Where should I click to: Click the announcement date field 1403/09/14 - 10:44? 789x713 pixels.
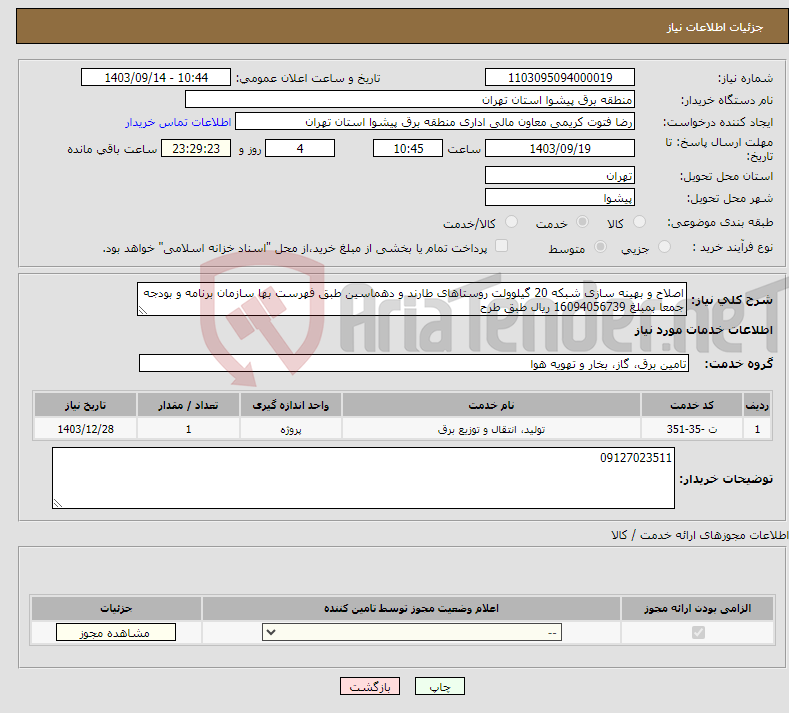pos(156,77)
